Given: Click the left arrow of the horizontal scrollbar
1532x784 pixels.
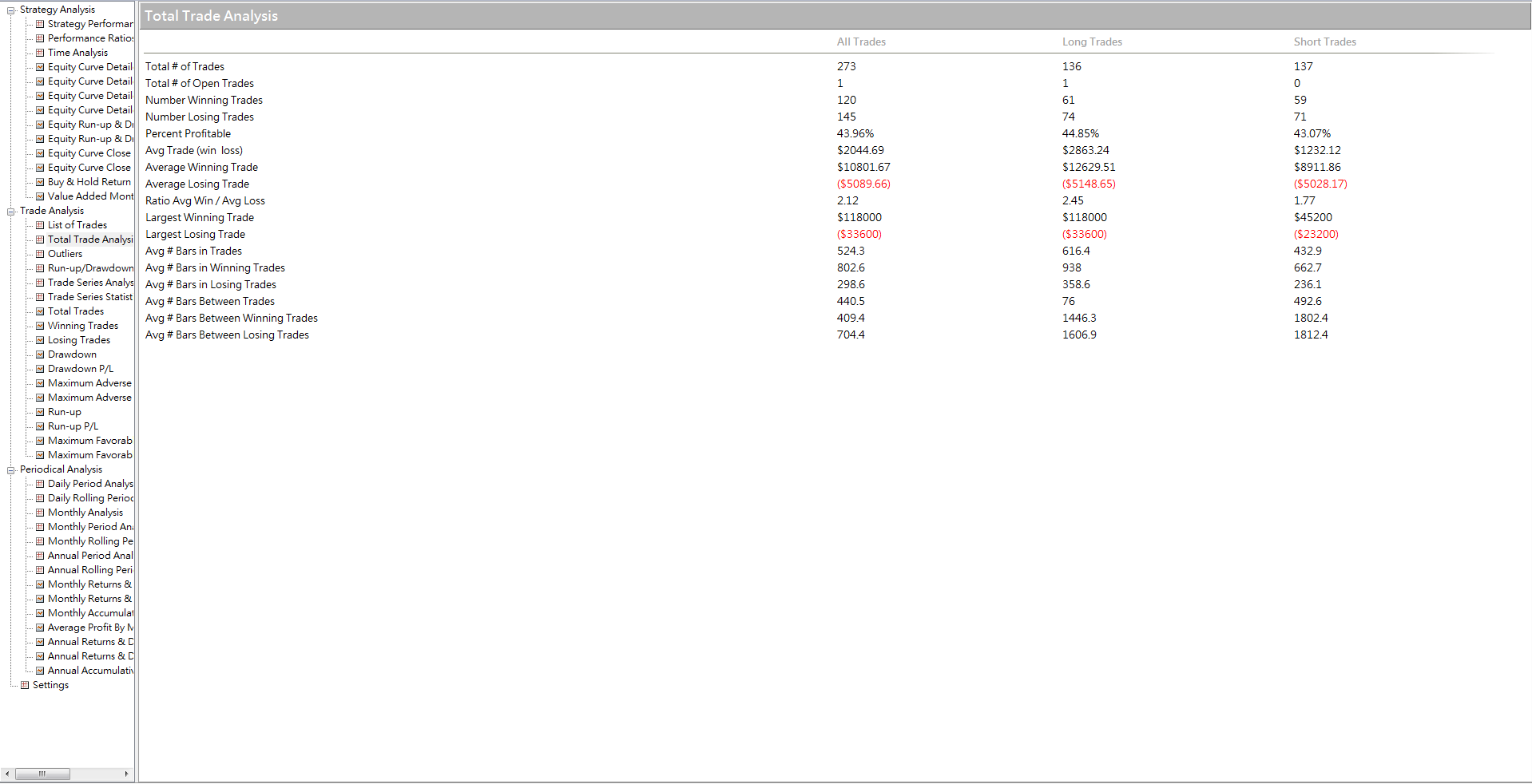Looking at the screenshot, I should click(x=7, y=774).
